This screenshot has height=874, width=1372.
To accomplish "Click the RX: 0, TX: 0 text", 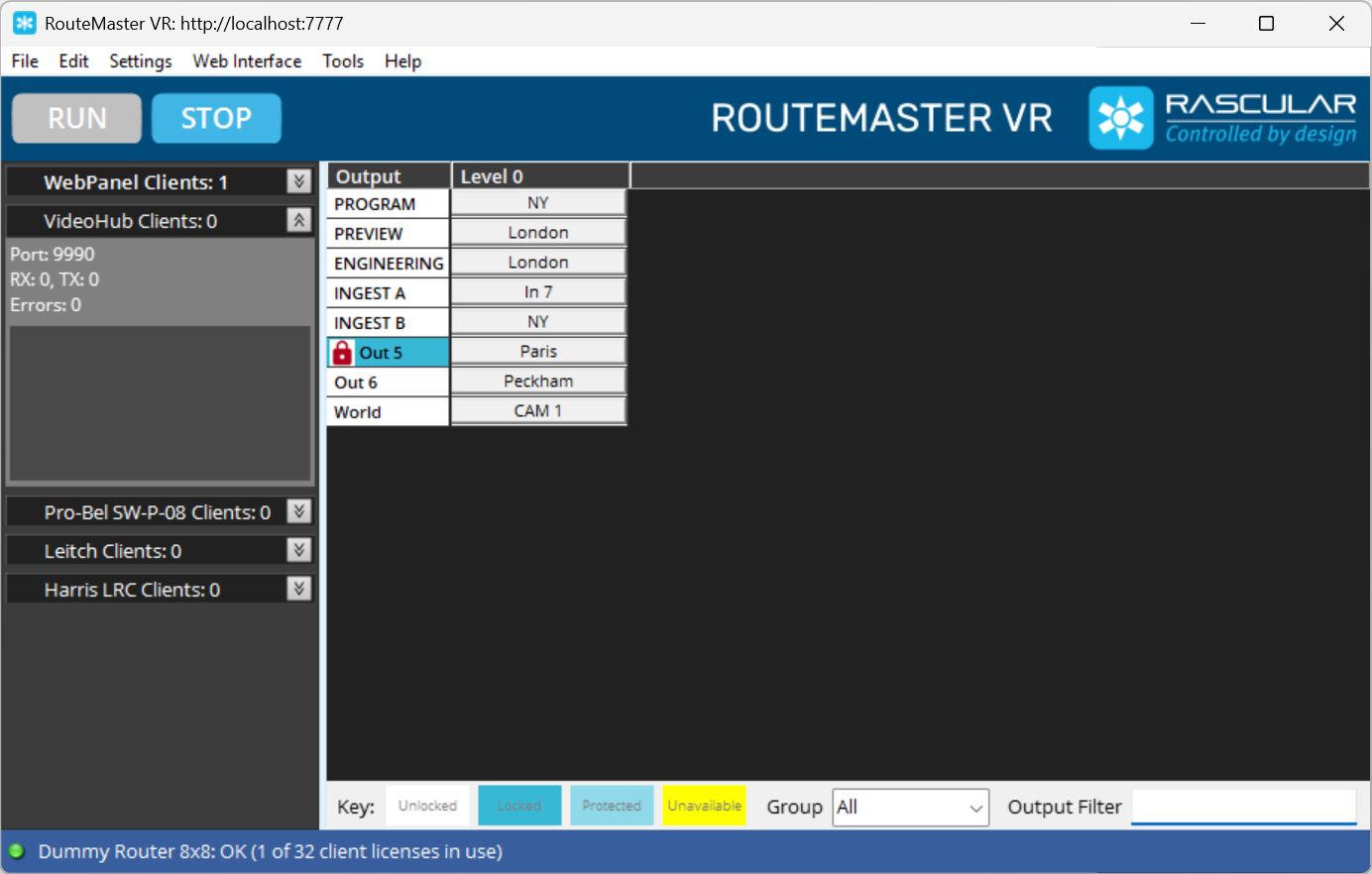I will tap(55, 279).
